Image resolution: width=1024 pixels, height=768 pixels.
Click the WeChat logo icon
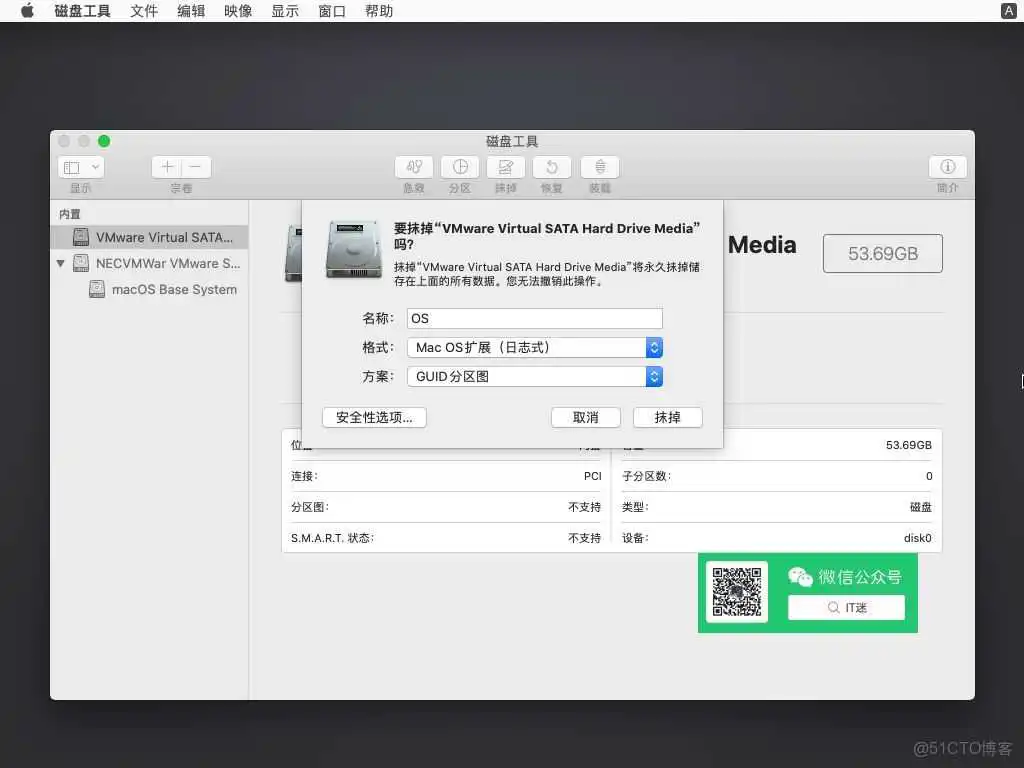click(800, 577)
